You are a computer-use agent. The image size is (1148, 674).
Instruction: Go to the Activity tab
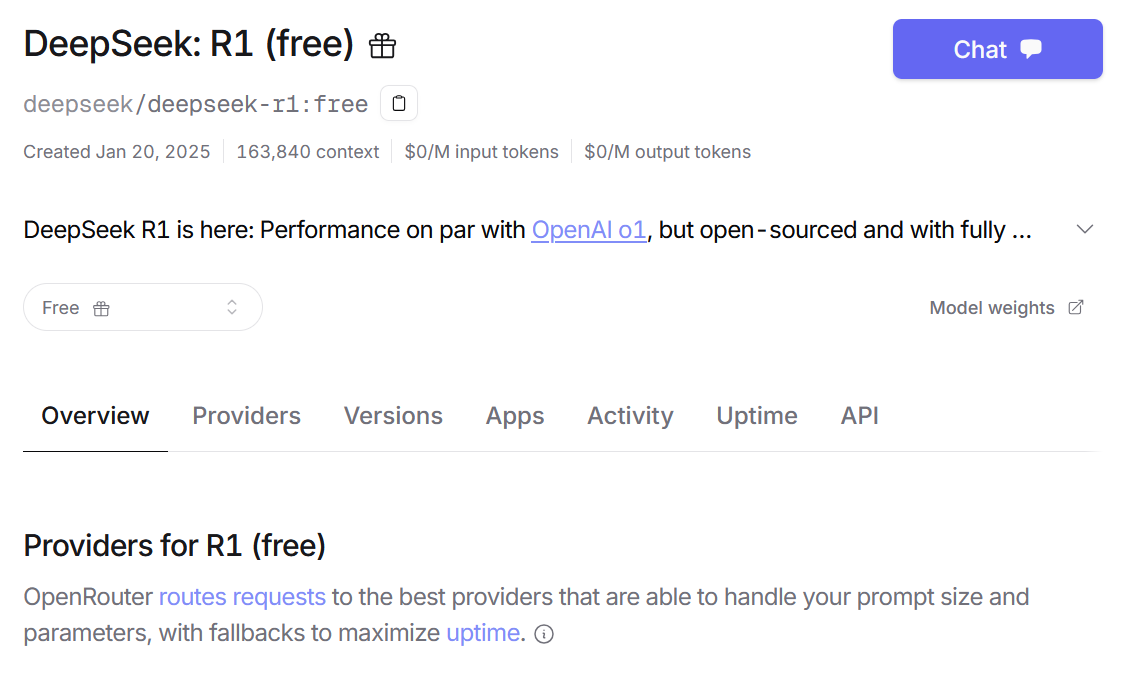tap(630, 416)
